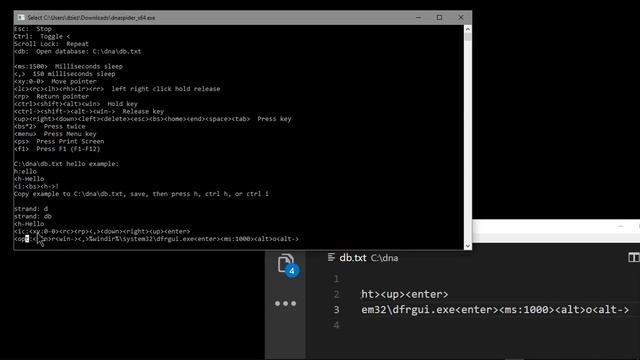Minimize the dnaspider console window
640x360 pixels.
pos(418,18)
